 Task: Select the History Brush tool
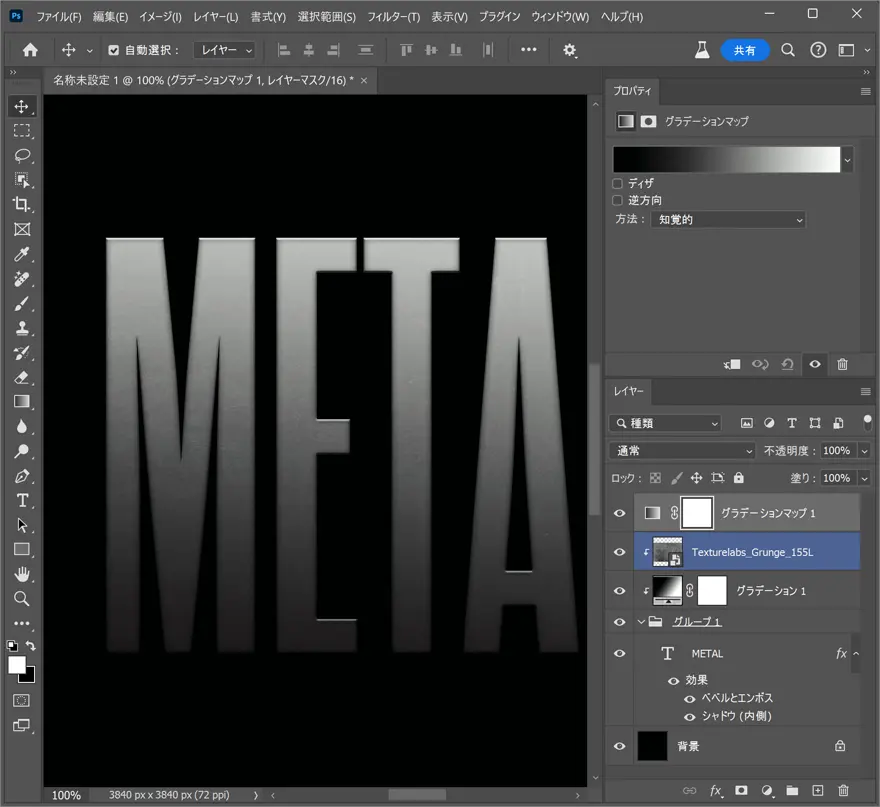tap(21, 353)
